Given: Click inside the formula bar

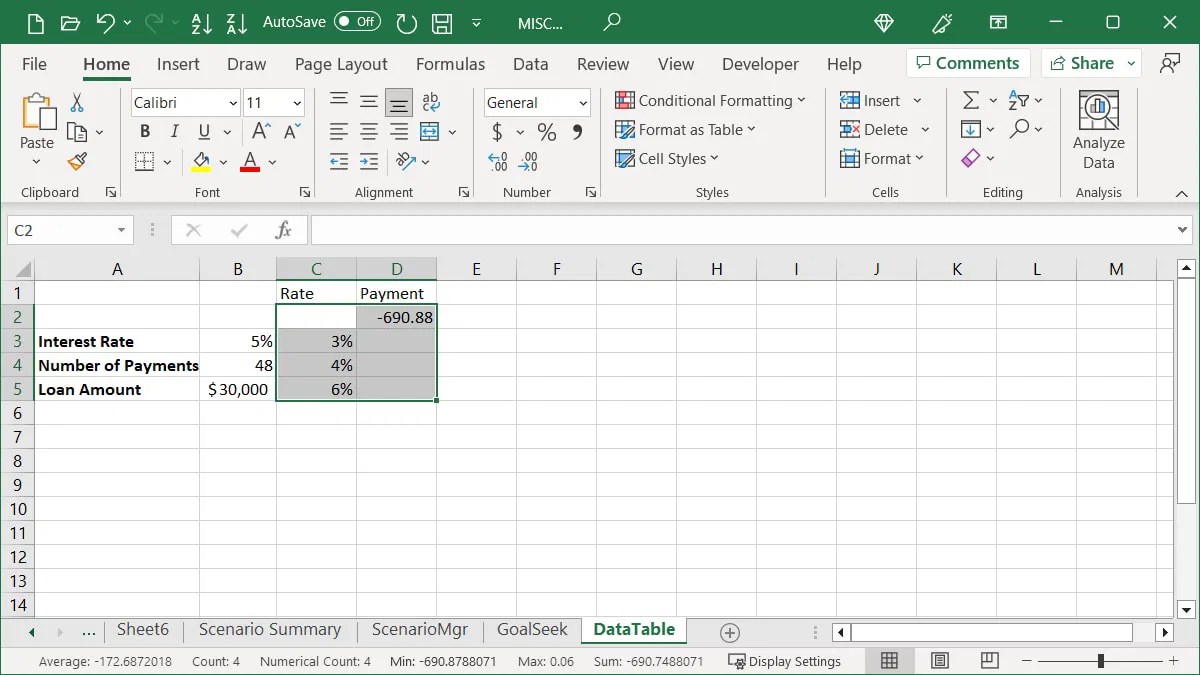Looking at the screenshot, I should coord(700,229).
